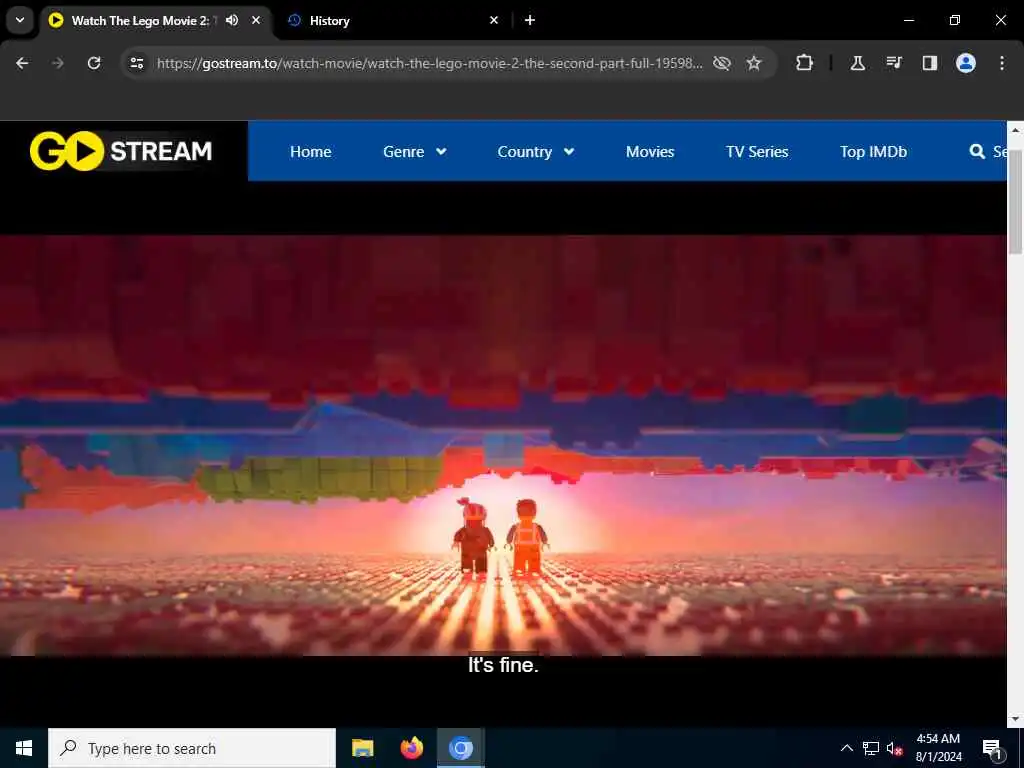
Task: Open the Chrome three-dot menu
Action: [1002, 63]
